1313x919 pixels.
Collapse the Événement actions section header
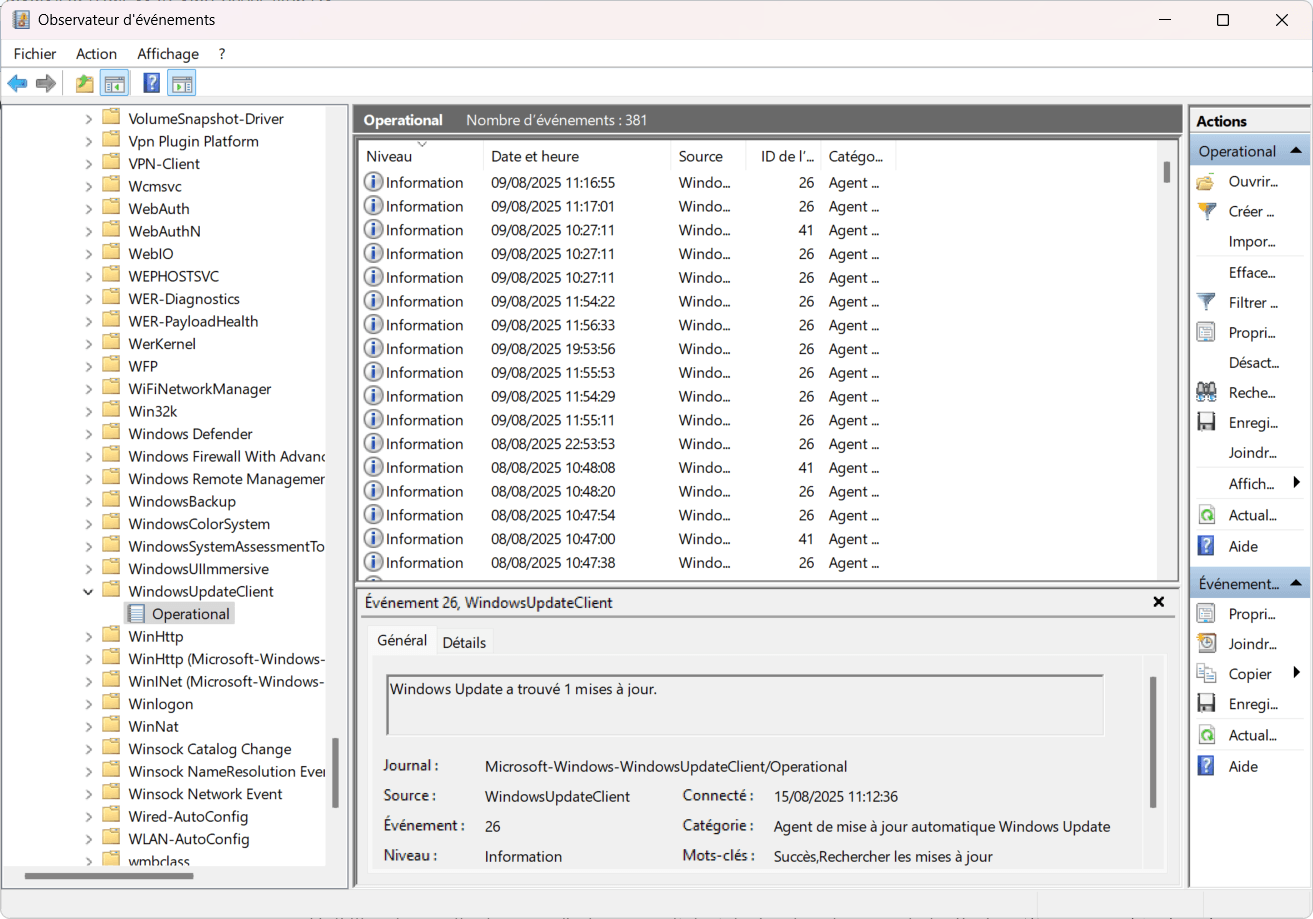(x=1296, y=583)
